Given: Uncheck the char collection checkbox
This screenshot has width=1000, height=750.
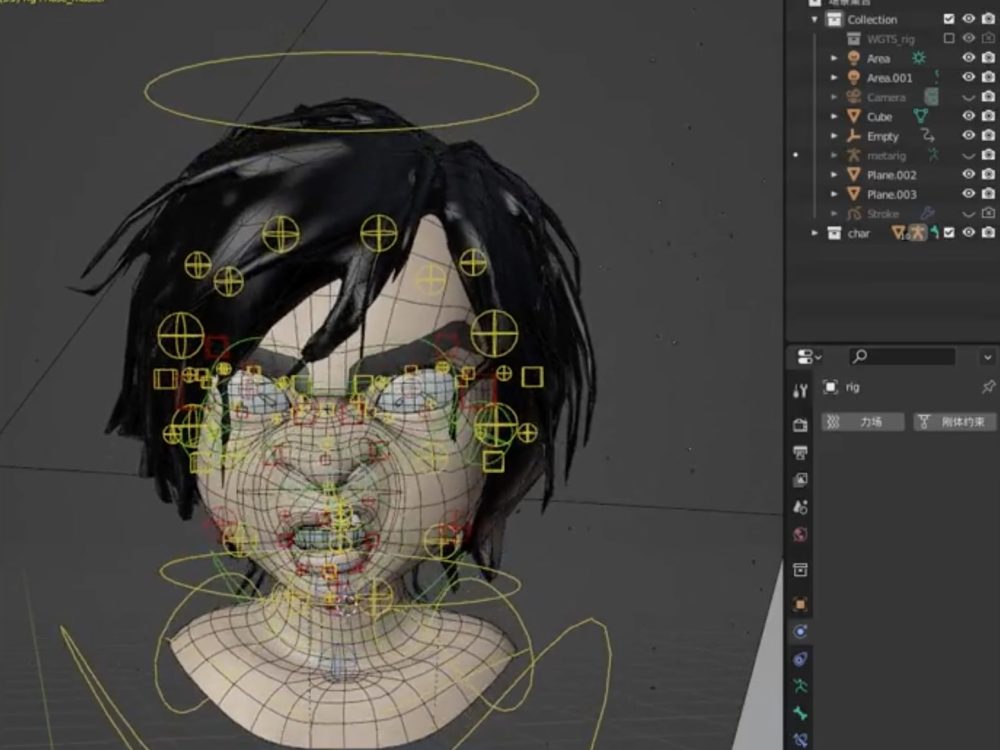Looking at the screenshot, I should 949,233.
